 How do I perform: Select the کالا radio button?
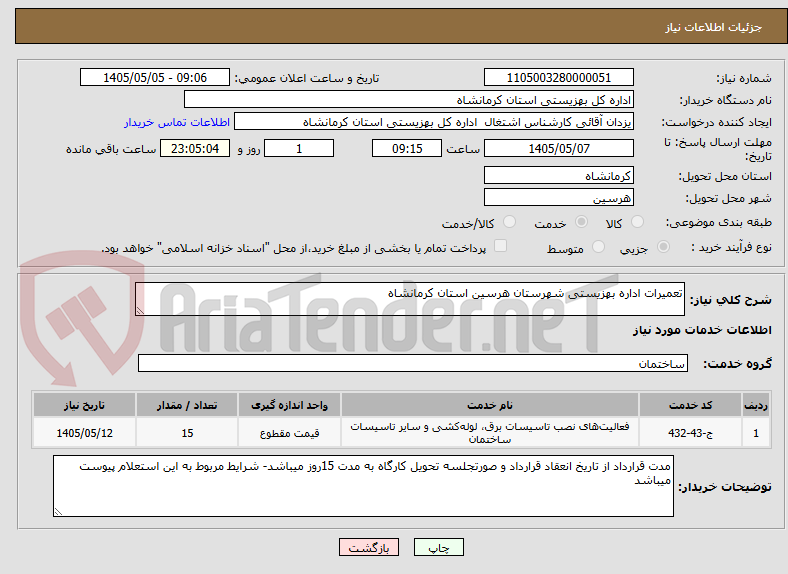coord(637,222)
